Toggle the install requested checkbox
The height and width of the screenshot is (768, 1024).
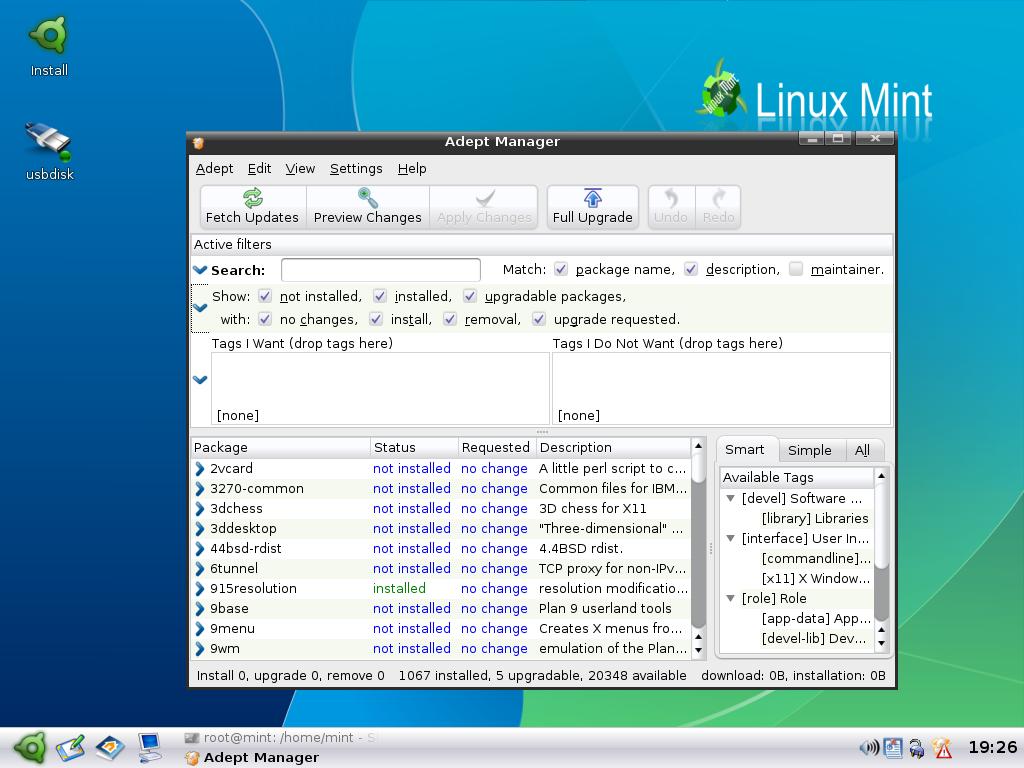(x=376, y=319)
